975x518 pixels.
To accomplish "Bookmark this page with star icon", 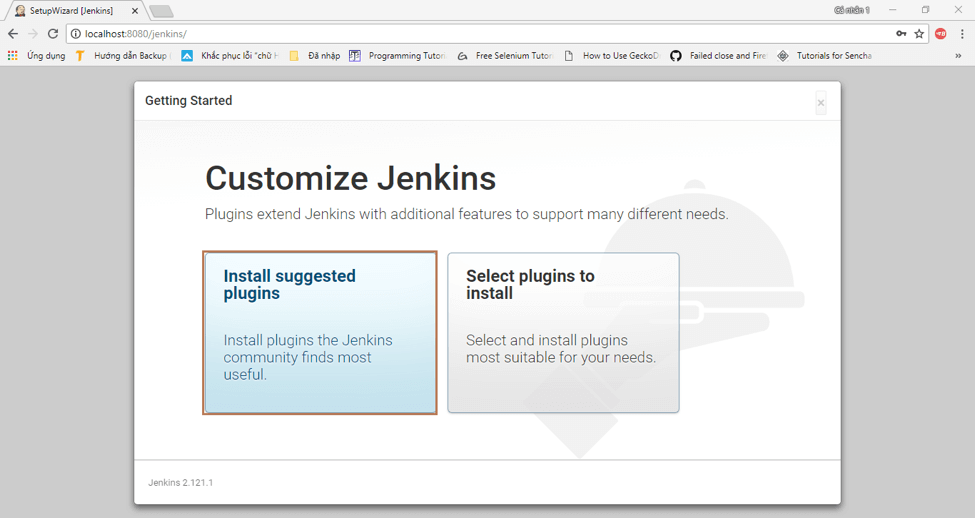I will point(919,34).
